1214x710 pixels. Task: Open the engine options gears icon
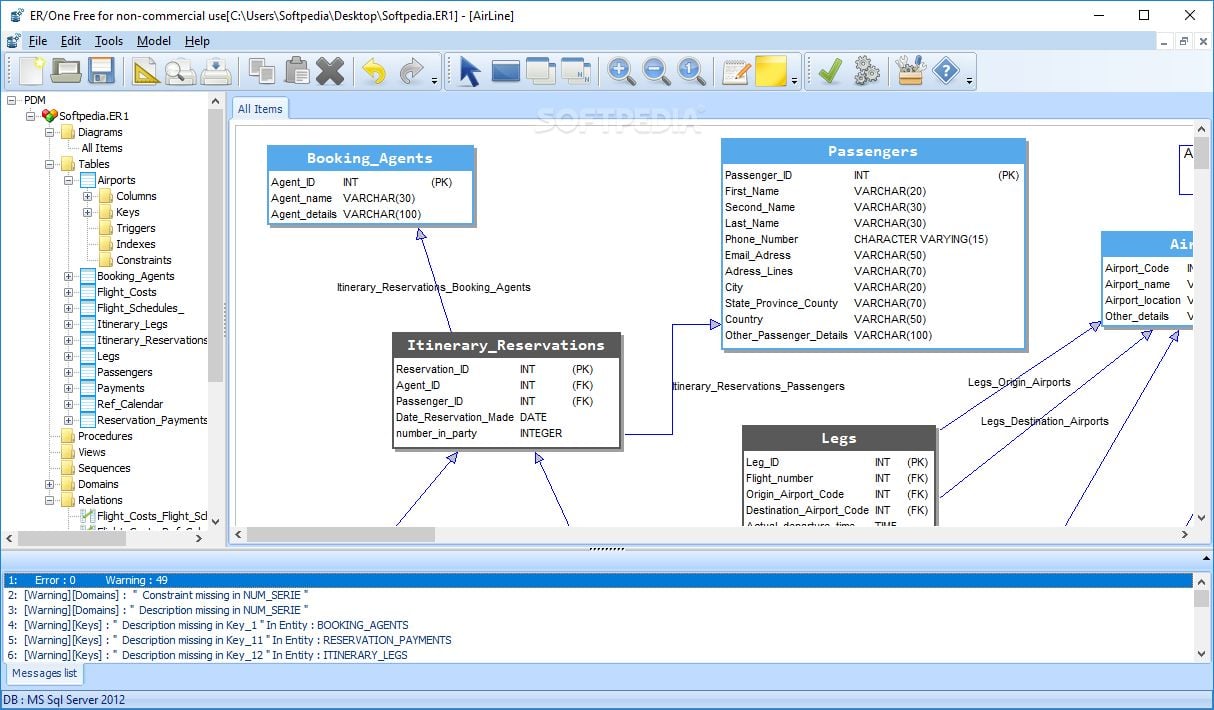point(866,71)
